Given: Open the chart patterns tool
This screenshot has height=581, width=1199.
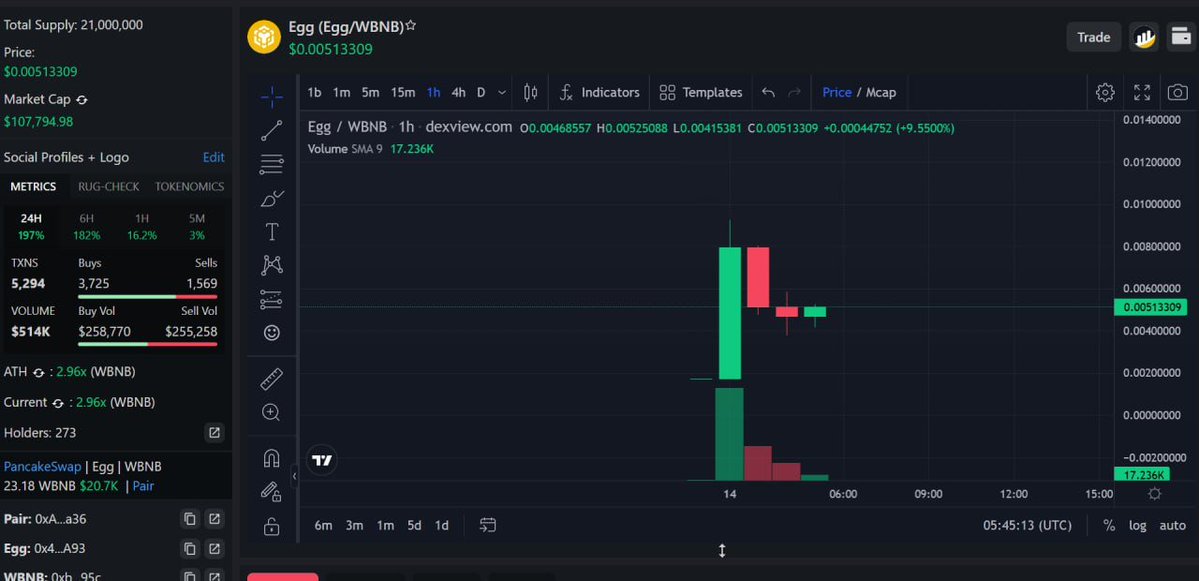Looking at the screenshot, I should (271, 265).
